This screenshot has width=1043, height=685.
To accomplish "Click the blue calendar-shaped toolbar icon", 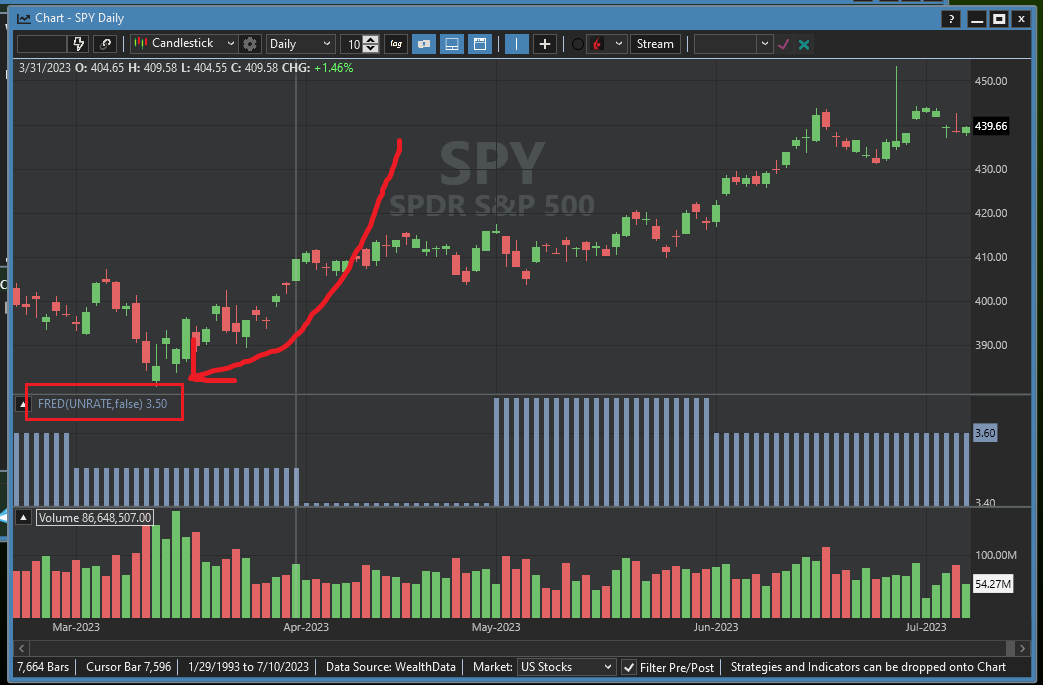I will 480,44.
